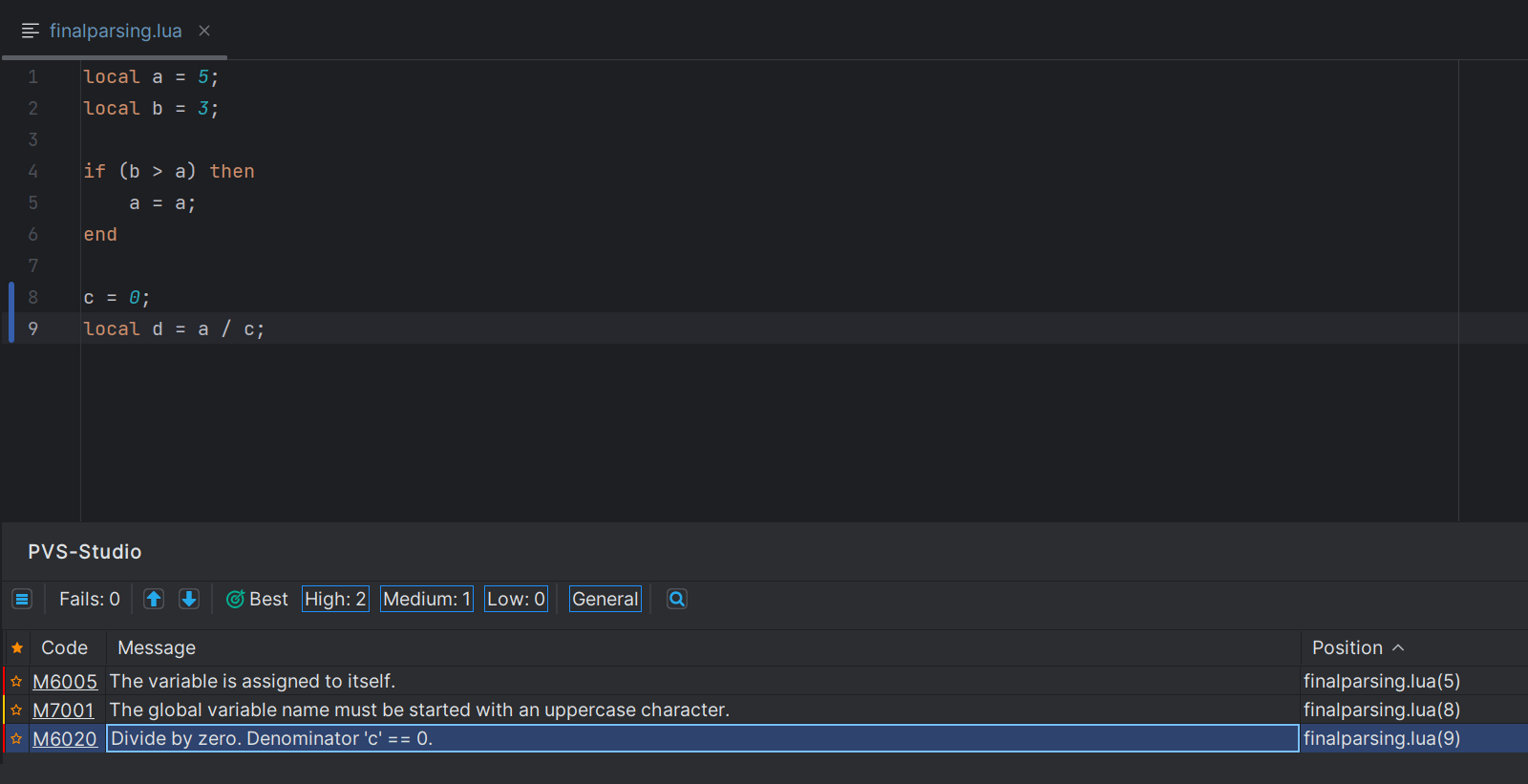Sort warnings by the Message column
Image resolution: width=1528 pixels, height=784 pixels.
point(157,647)
